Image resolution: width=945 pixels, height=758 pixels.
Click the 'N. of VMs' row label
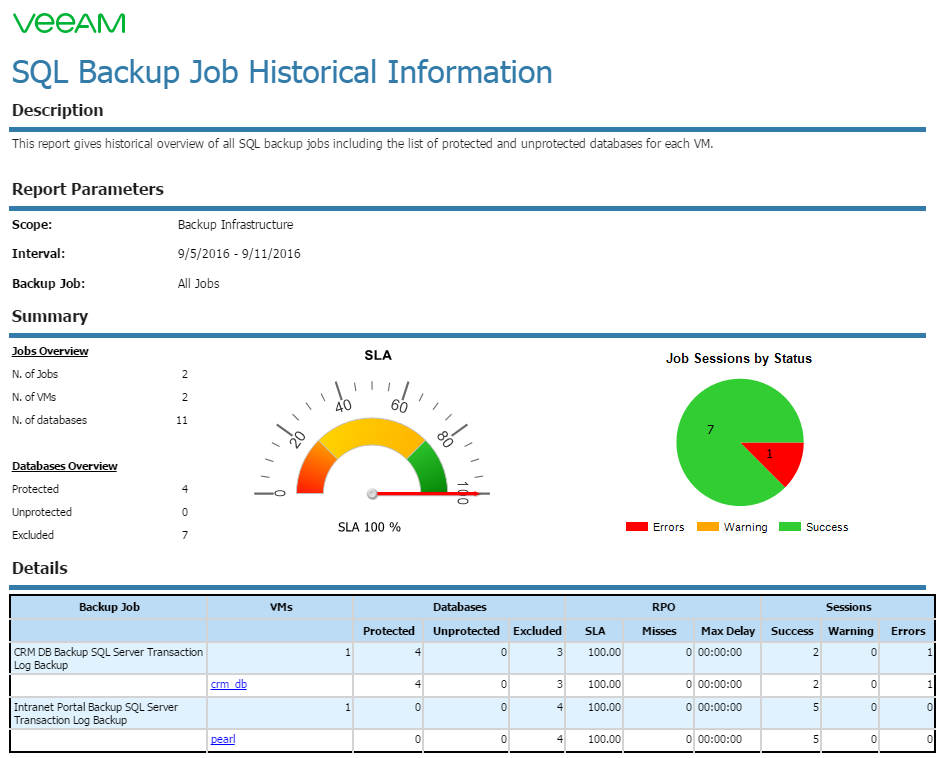coord(34,397)
